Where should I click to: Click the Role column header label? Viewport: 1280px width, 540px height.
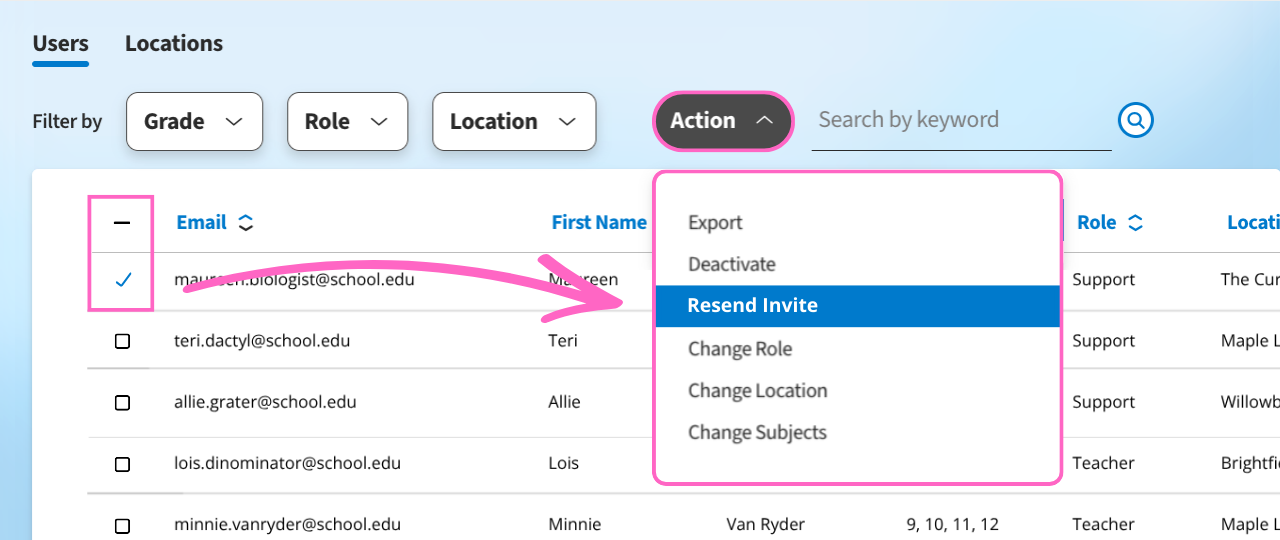pyautogui.click(x=1096, y=223)
